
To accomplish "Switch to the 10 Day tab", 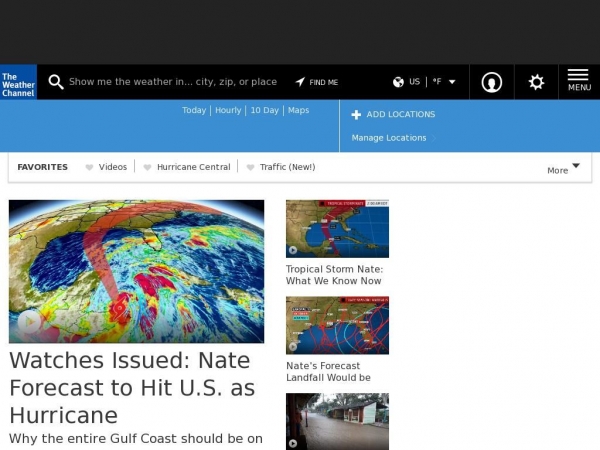I will pyautogui.click(x=264, y=110).
